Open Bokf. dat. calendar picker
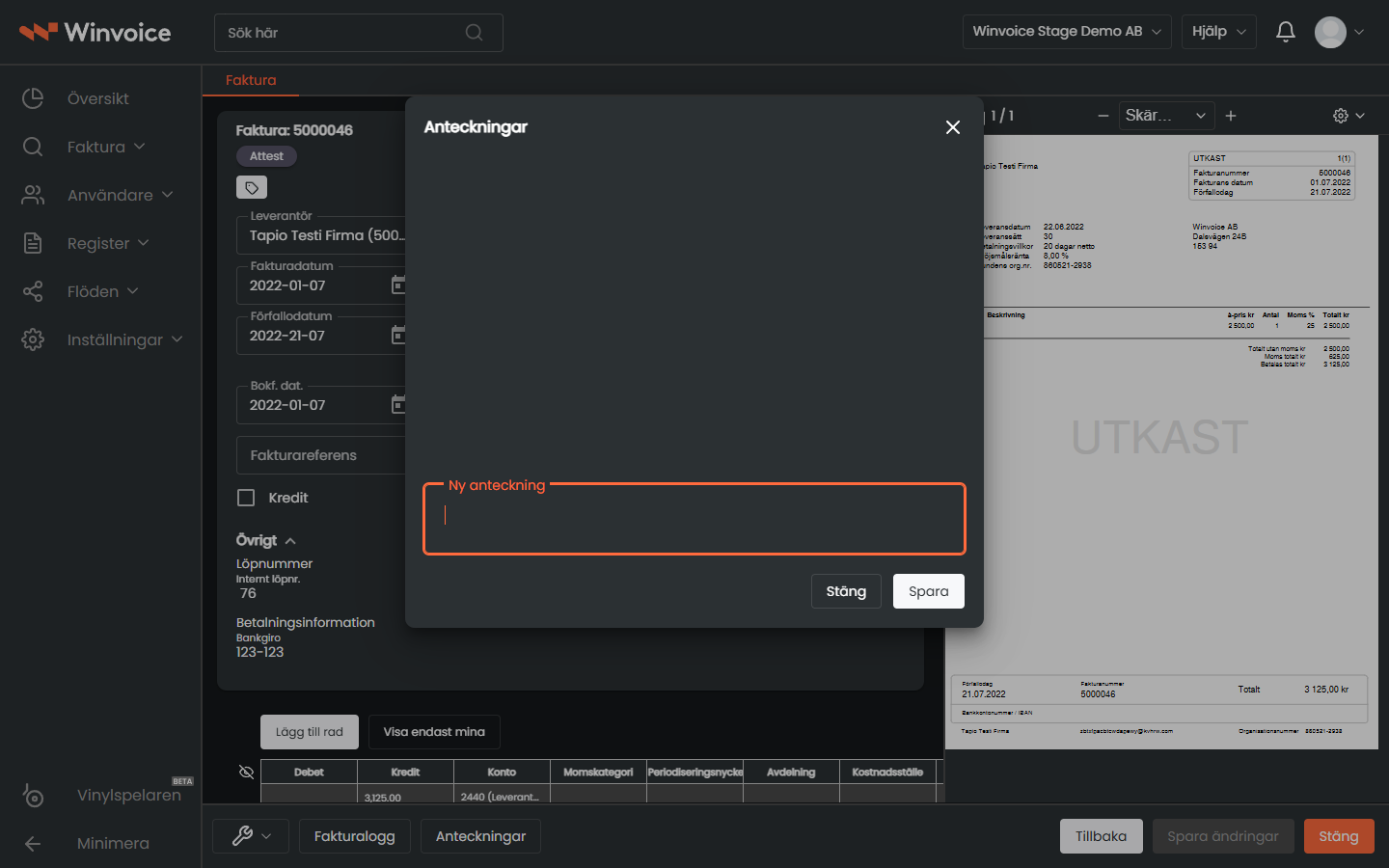The width and height of the screenshot is (1389, 868). tap(398, 404)
